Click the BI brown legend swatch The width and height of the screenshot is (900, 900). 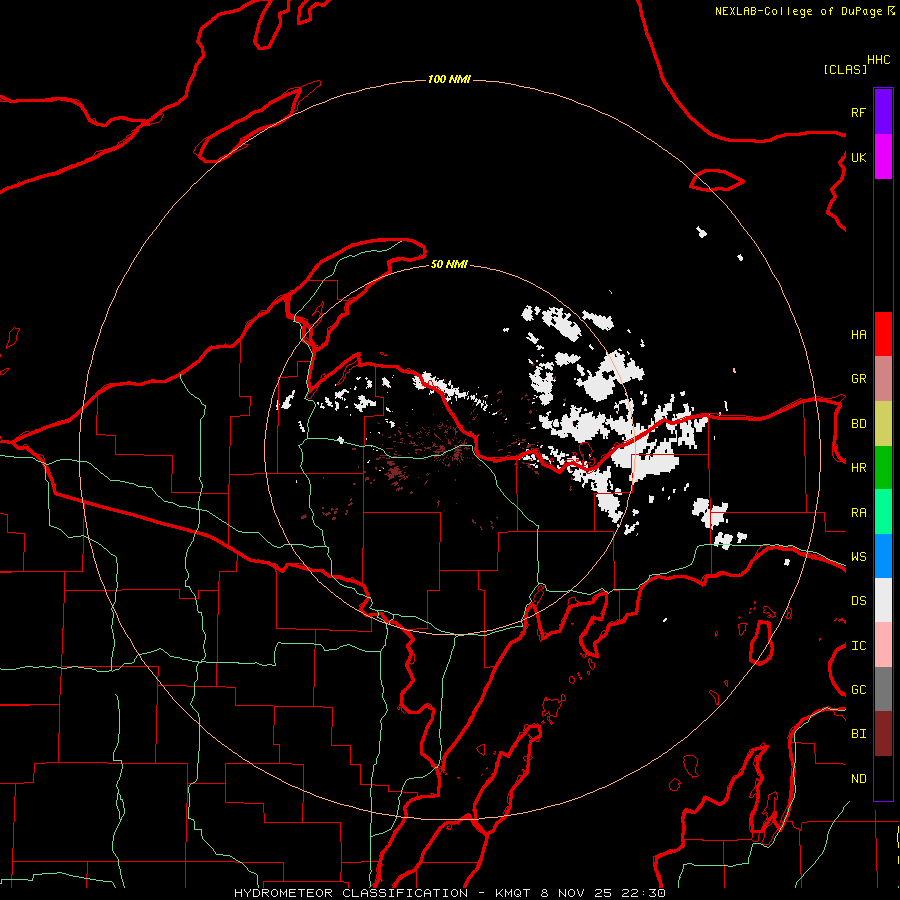pos(883,734)
